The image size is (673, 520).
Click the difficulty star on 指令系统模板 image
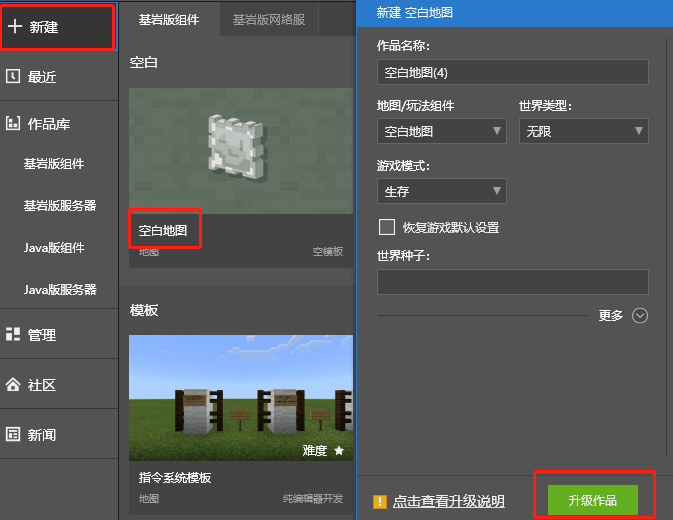pyautogui.click(x=339, y=450)
